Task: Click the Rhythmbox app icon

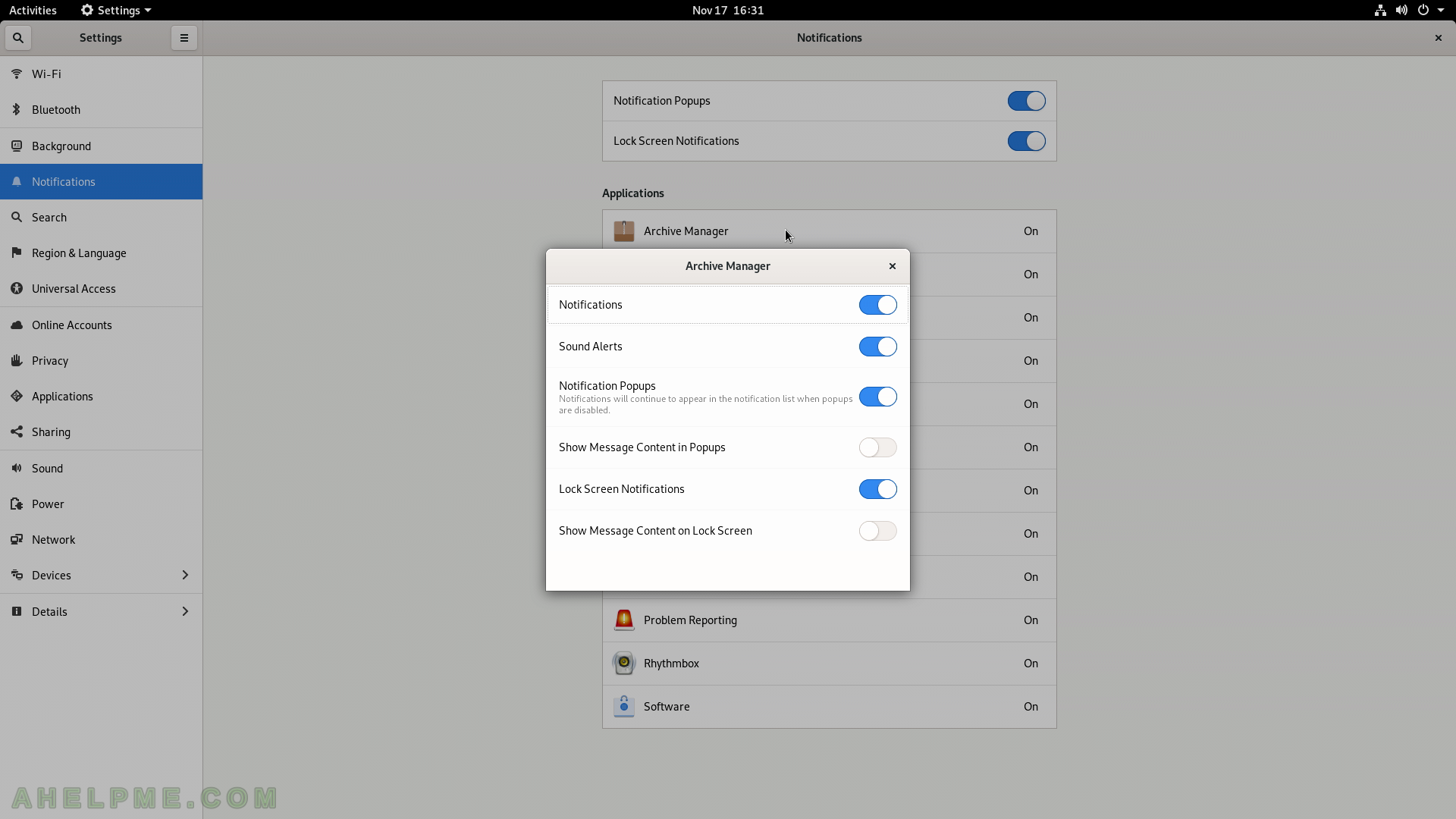Action: click(624, 664)
